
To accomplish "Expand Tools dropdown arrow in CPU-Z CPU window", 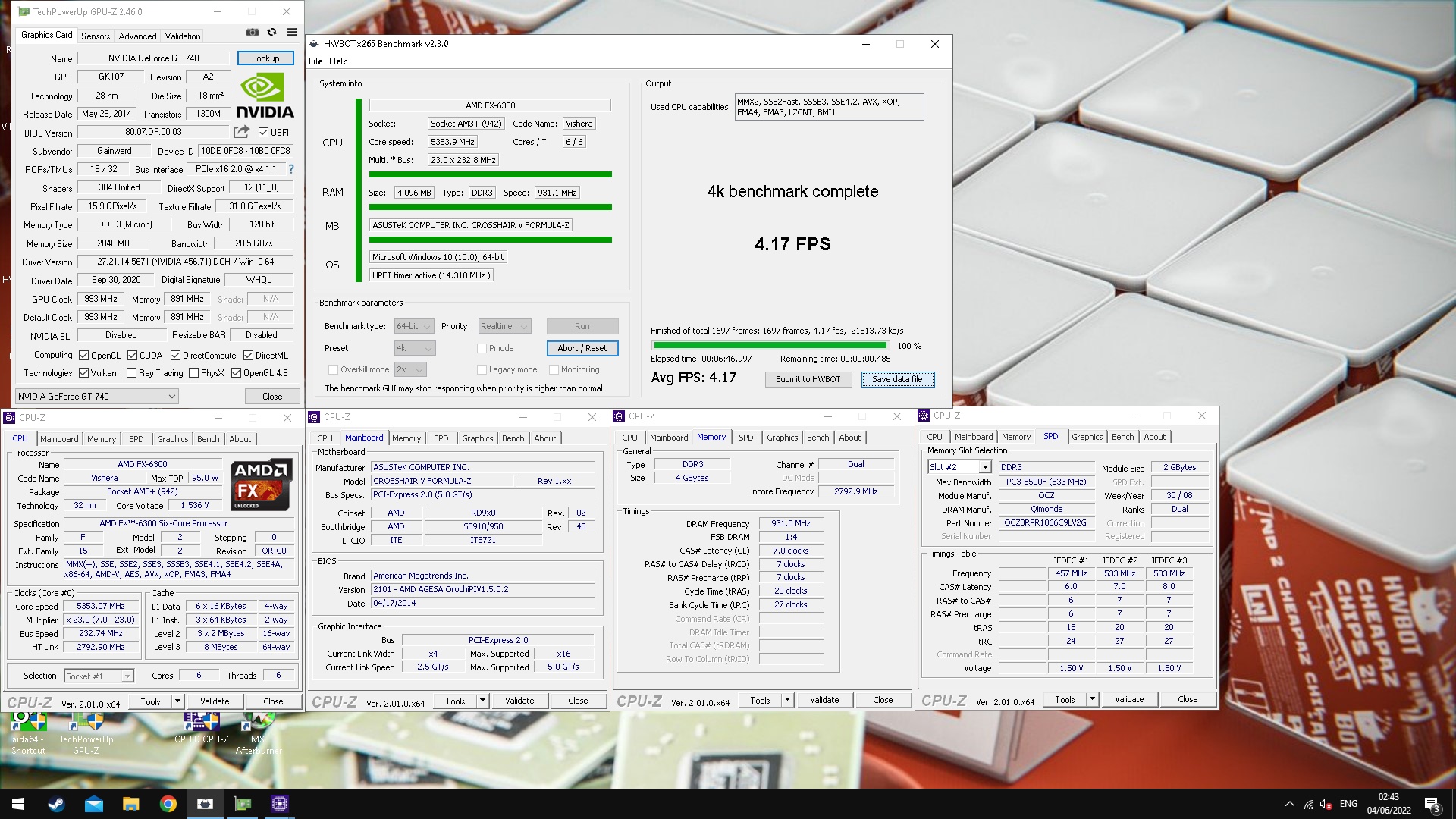I will click(x=177, y=701).
